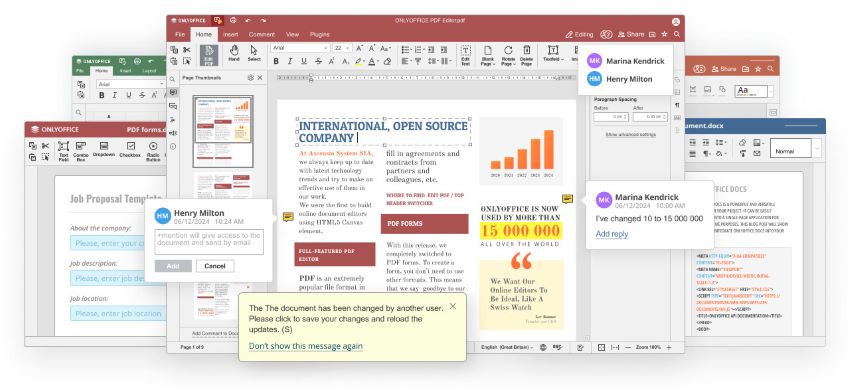Image resolution: width=850 pixels, height=392 pixels.
Task: Toggle Underline in PDF Editor toolbar
Action: (304, 61)
